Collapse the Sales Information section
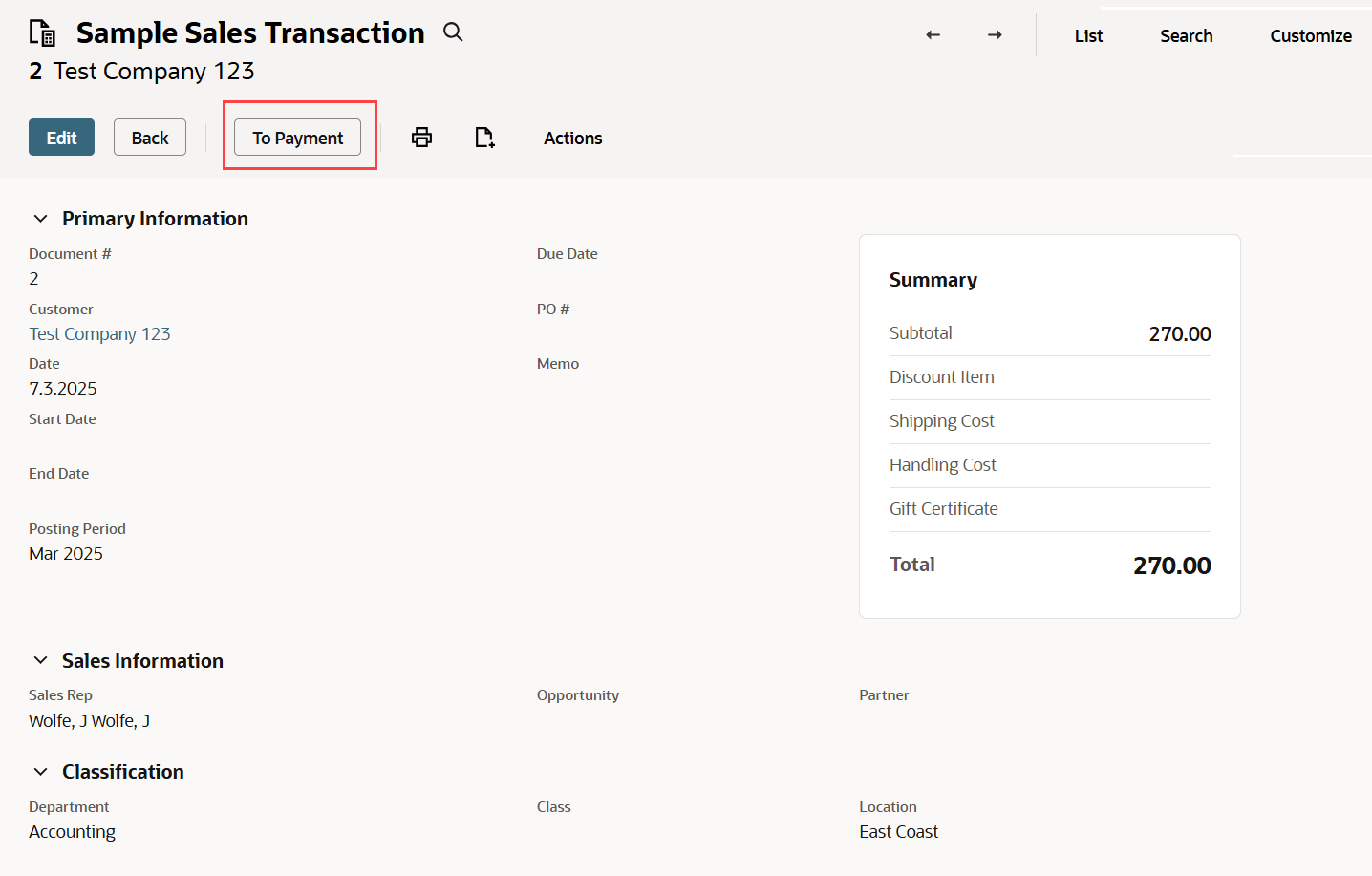1372x876 pixels. click(x=41, y=661)
